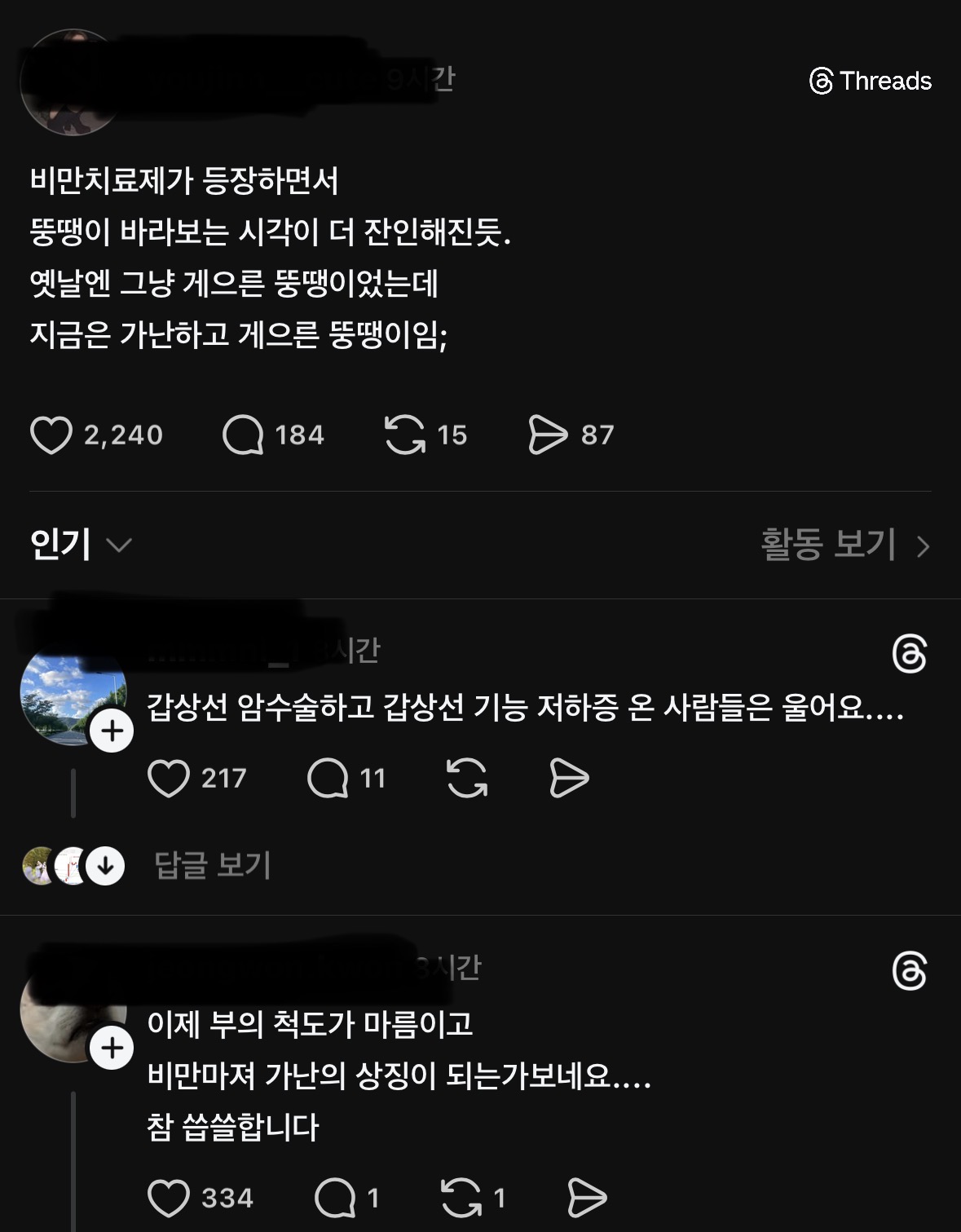
Task: Follow the thyroid commenter via plus badge
Action: (x=112, y=731)
